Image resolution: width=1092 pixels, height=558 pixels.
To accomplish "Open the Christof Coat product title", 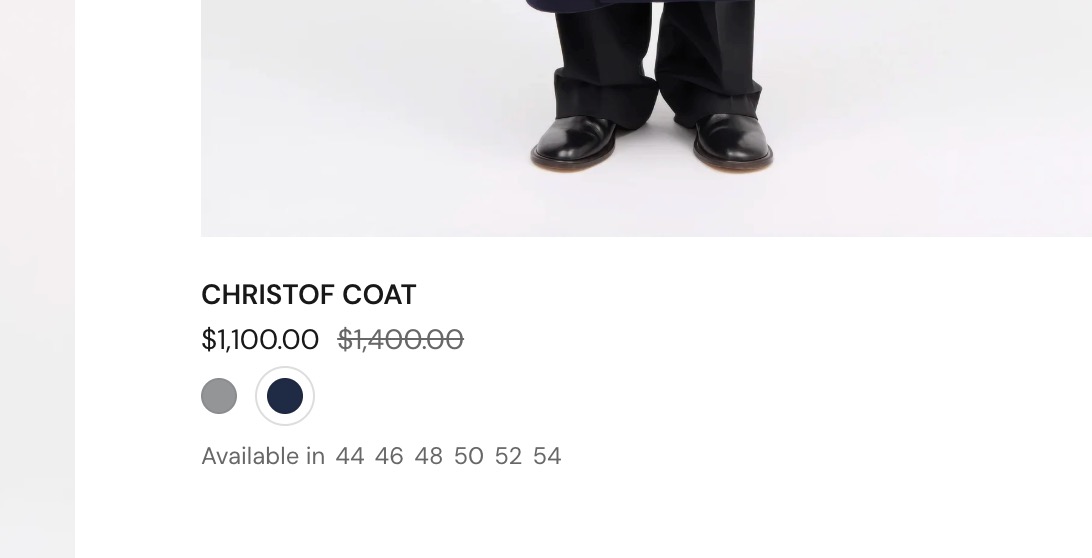I will click(x=309, y=295).
